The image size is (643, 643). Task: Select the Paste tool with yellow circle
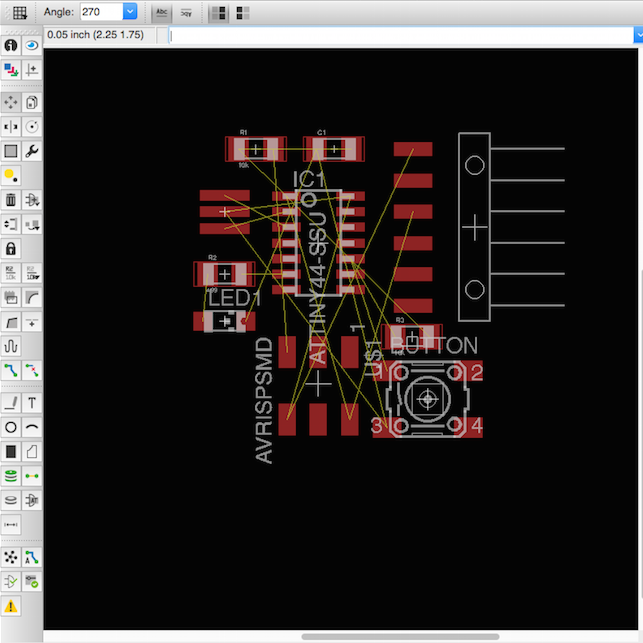pos(11,176)
